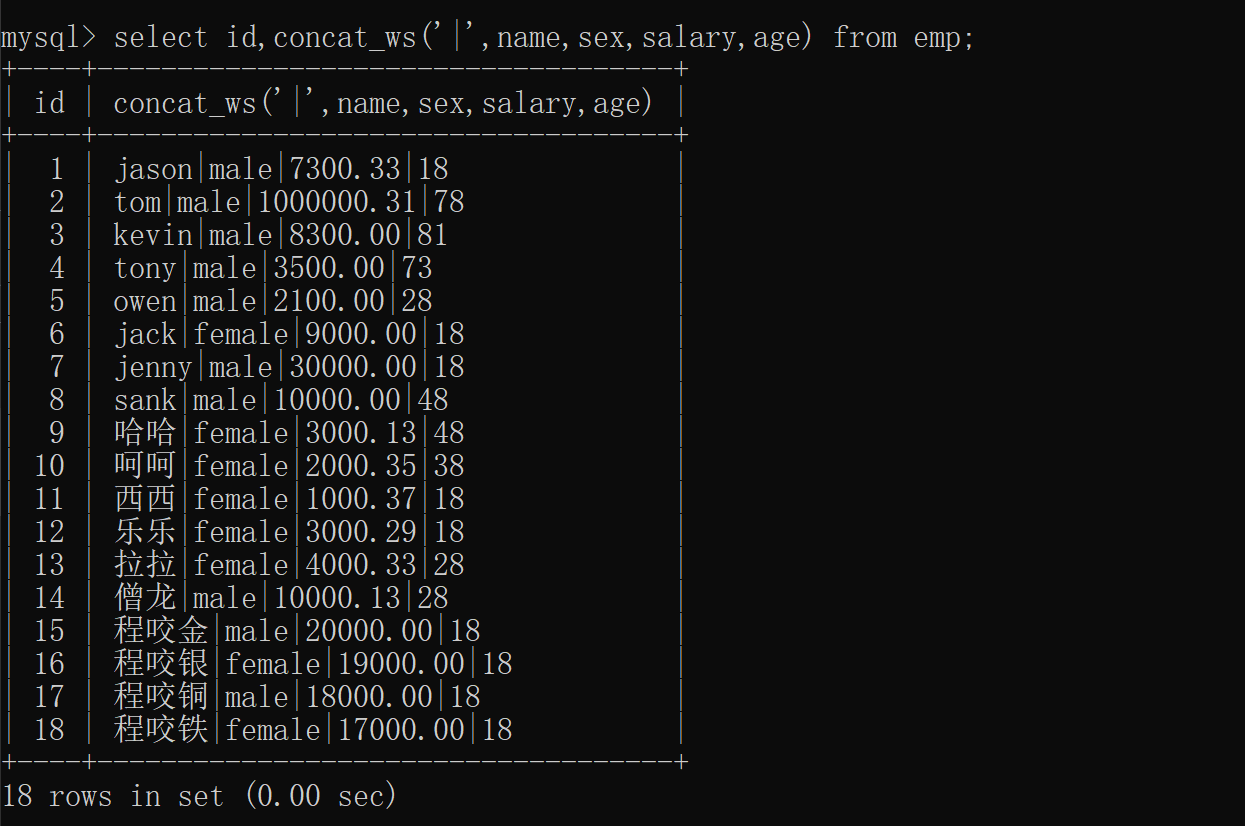Click id value 12 in 乐乐's row

[49, 532]
